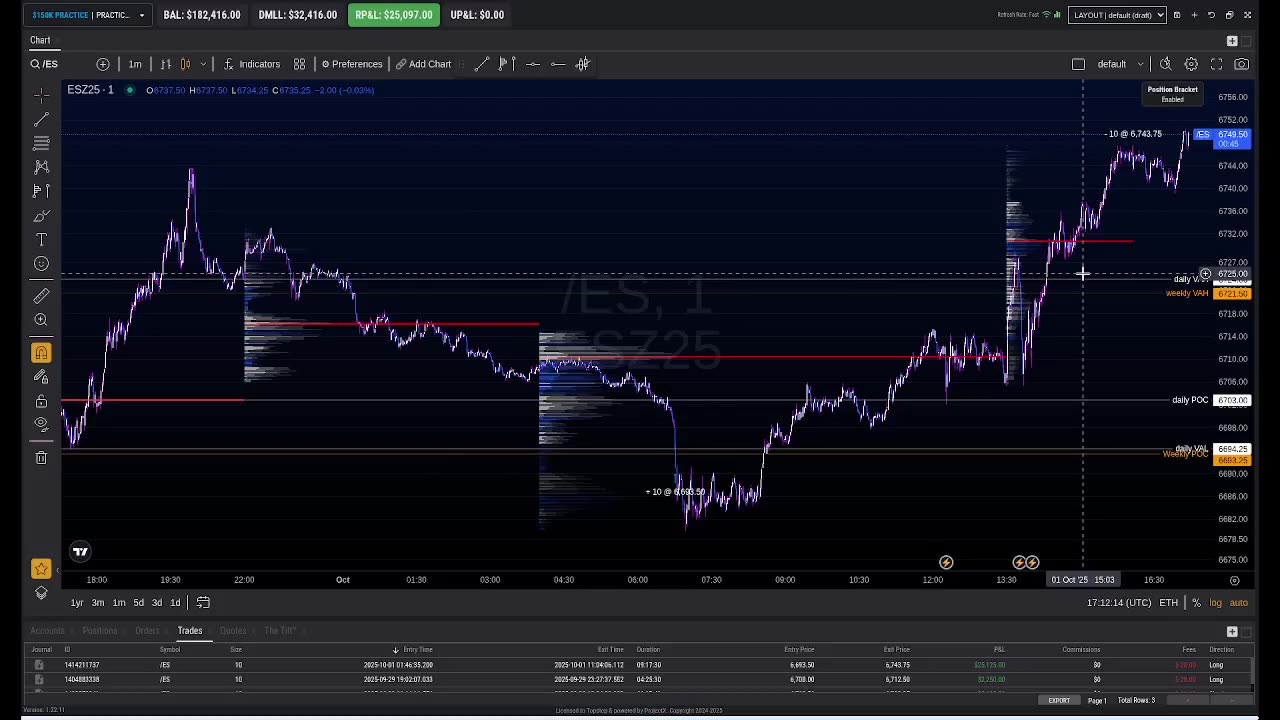Viewport: 1280px width, 720px height.
Task: Click the EXPORT button
Action: point(1059,701)
